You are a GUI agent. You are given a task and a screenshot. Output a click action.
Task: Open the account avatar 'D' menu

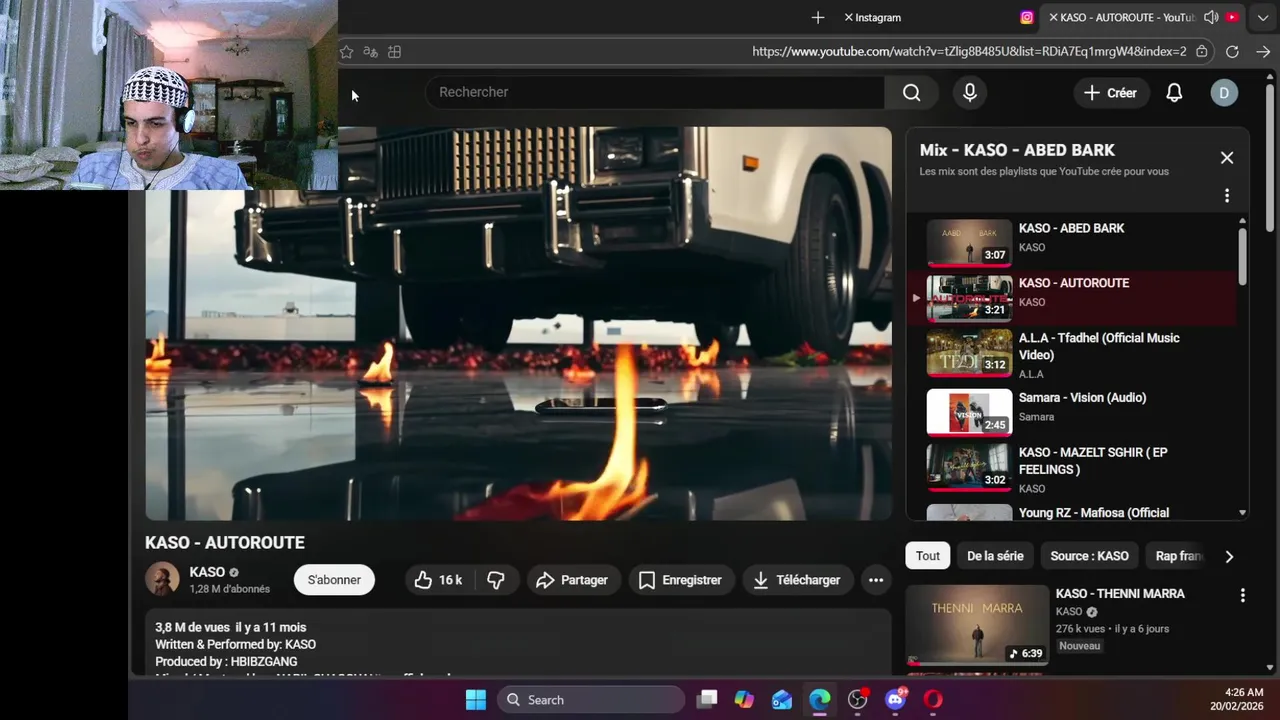click(x=1224, y=93)
